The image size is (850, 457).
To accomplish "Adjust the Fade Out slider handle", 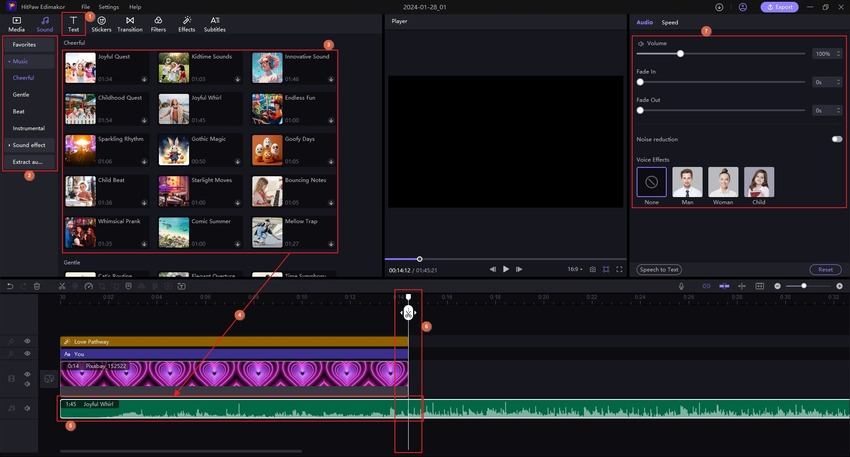I will pos(640,110).
